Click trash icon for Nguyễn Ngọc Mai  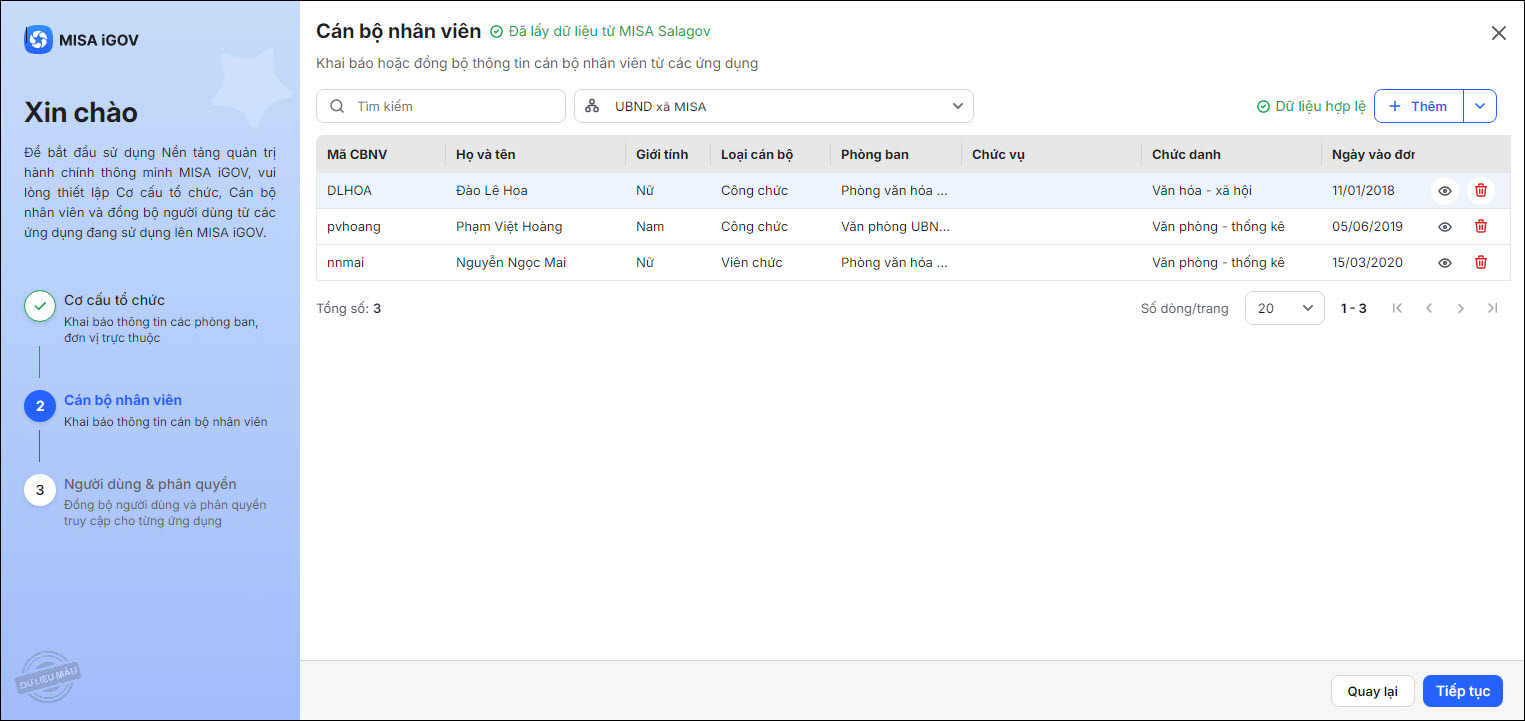[x=1481, y=263]
